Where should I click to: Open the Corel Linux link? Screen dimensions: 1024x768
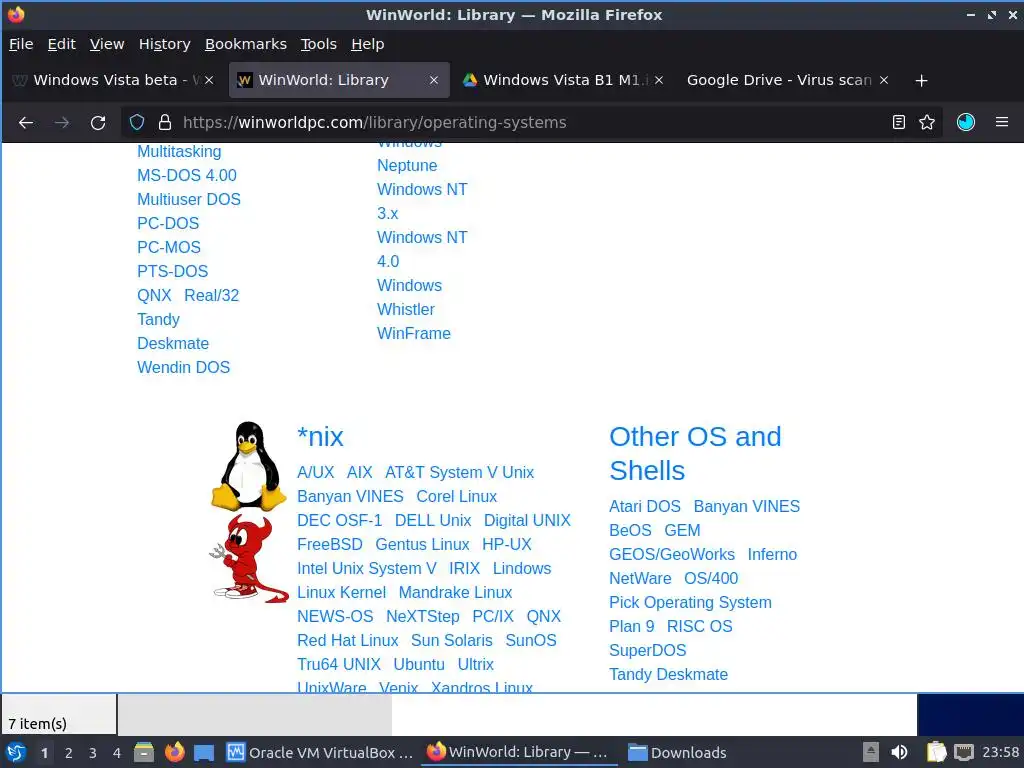[x=456, y=496]
